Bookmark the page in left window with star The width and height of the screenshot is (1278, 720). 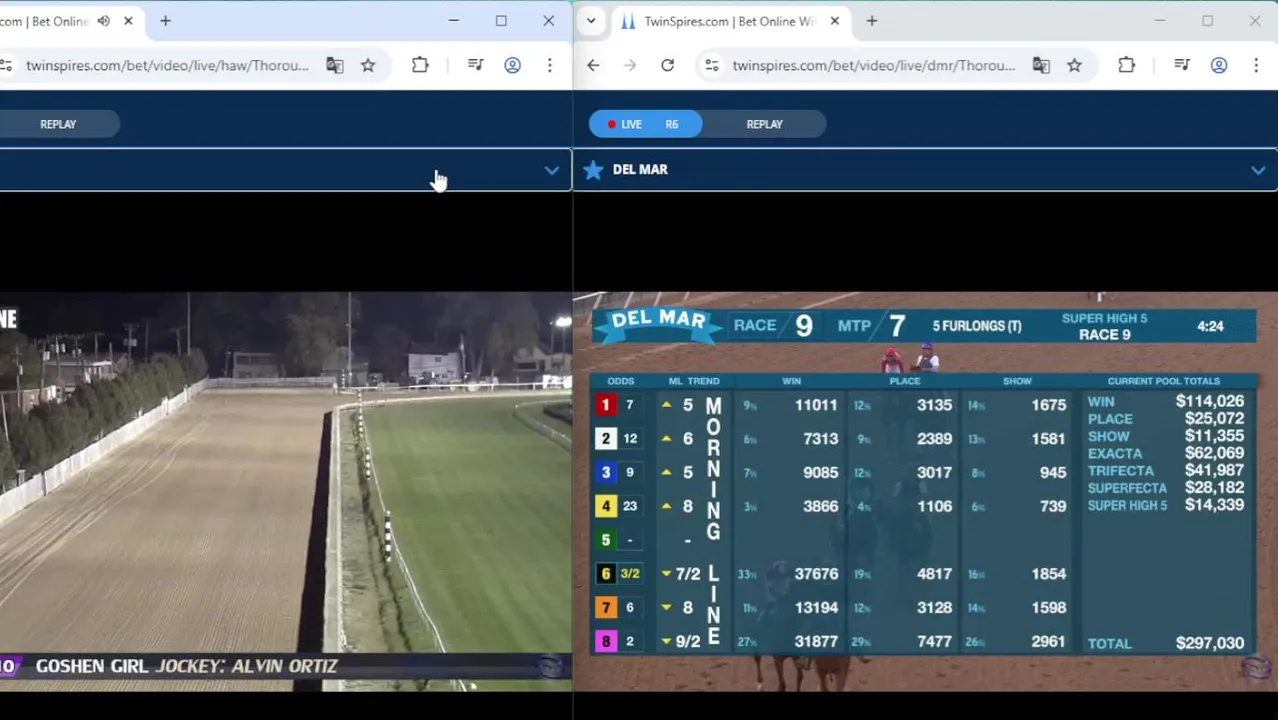point(368,65)
